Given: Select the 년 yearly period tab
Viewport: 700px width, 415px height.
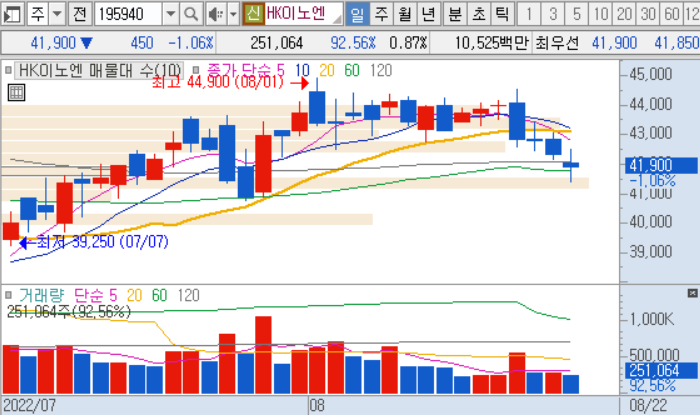Looking at the screenshot, I should tap(429, 14).
